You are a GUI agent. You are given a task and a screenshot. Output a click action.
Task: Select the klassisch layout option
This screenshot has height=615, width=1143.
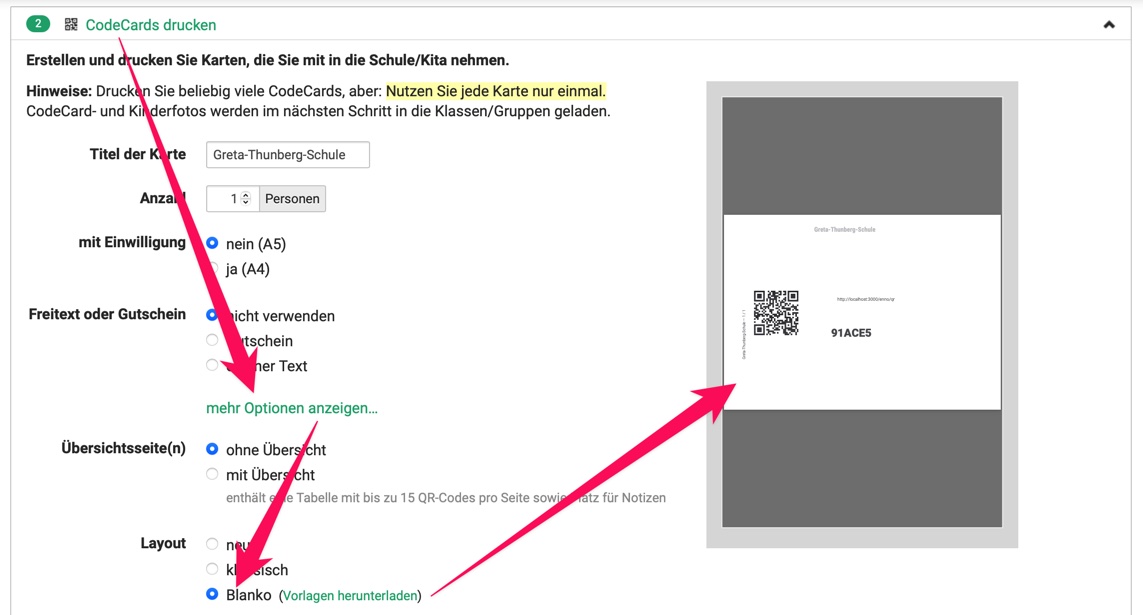pos(212,569)
